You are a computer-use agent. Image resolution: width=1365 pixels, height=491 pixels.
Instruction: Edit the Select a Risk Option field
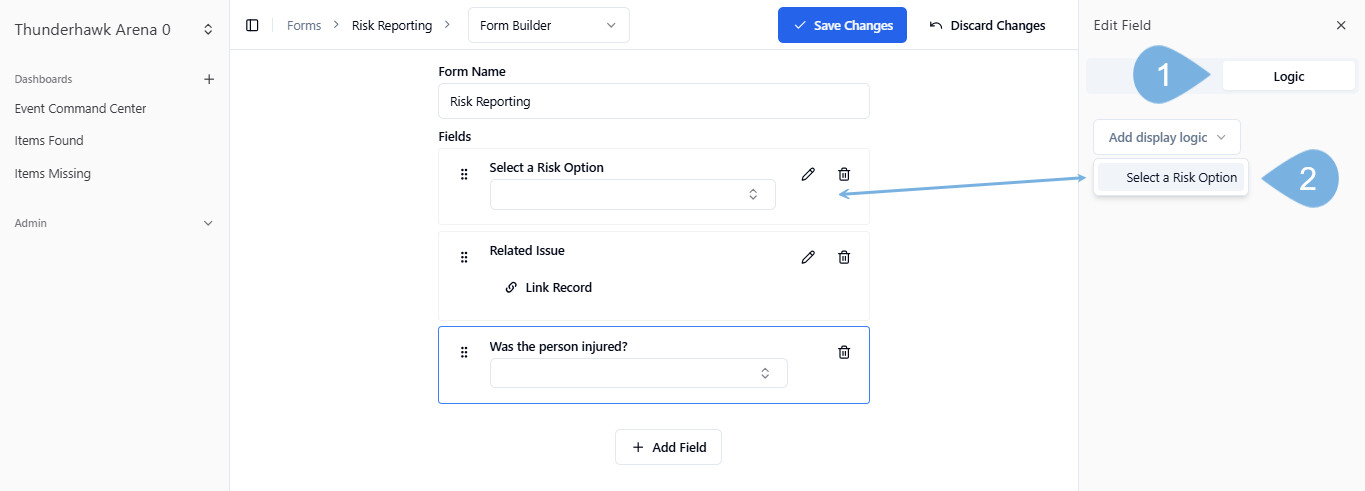click(808, 174)
